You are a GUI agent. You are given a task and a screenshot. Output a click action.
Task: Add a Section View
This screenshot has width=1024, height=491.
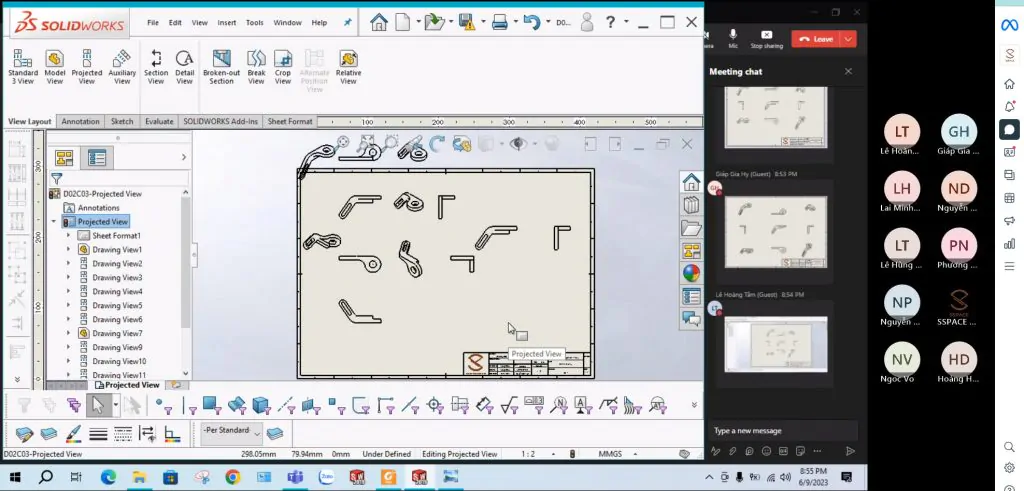coord(156,67)
